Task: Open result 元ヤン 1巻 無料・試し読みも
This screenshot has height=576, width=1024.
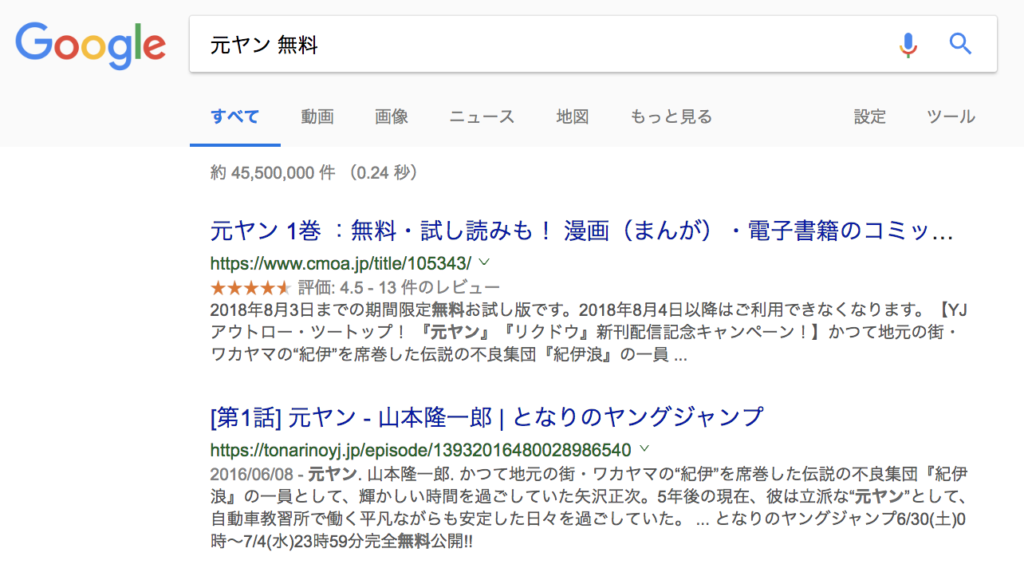Action: click(x=582, y=231)
